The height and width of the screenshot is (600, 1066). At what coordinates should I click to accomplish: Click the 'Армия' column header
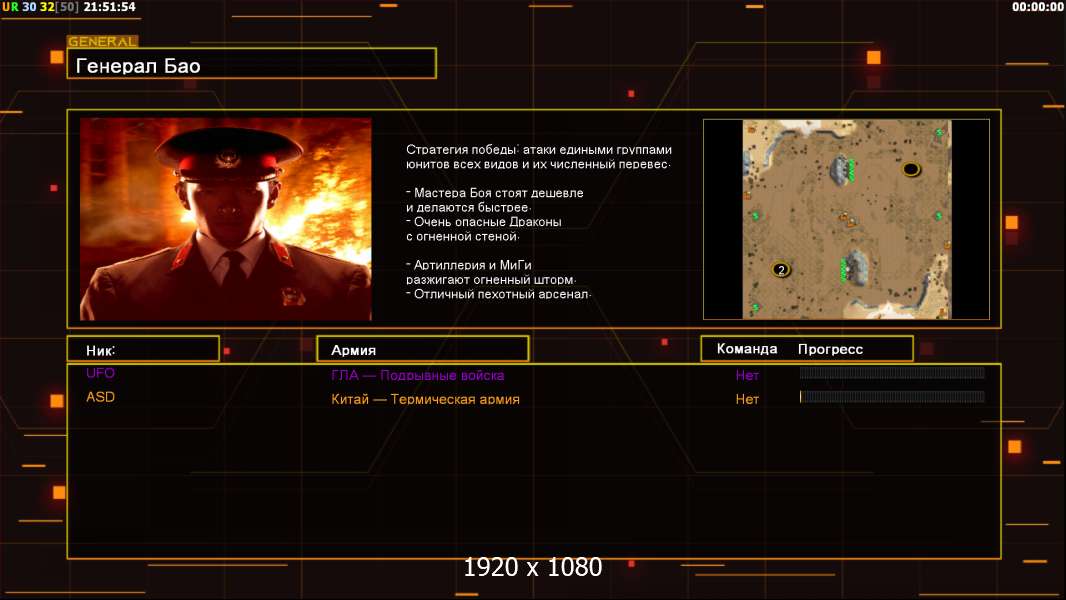422,349
